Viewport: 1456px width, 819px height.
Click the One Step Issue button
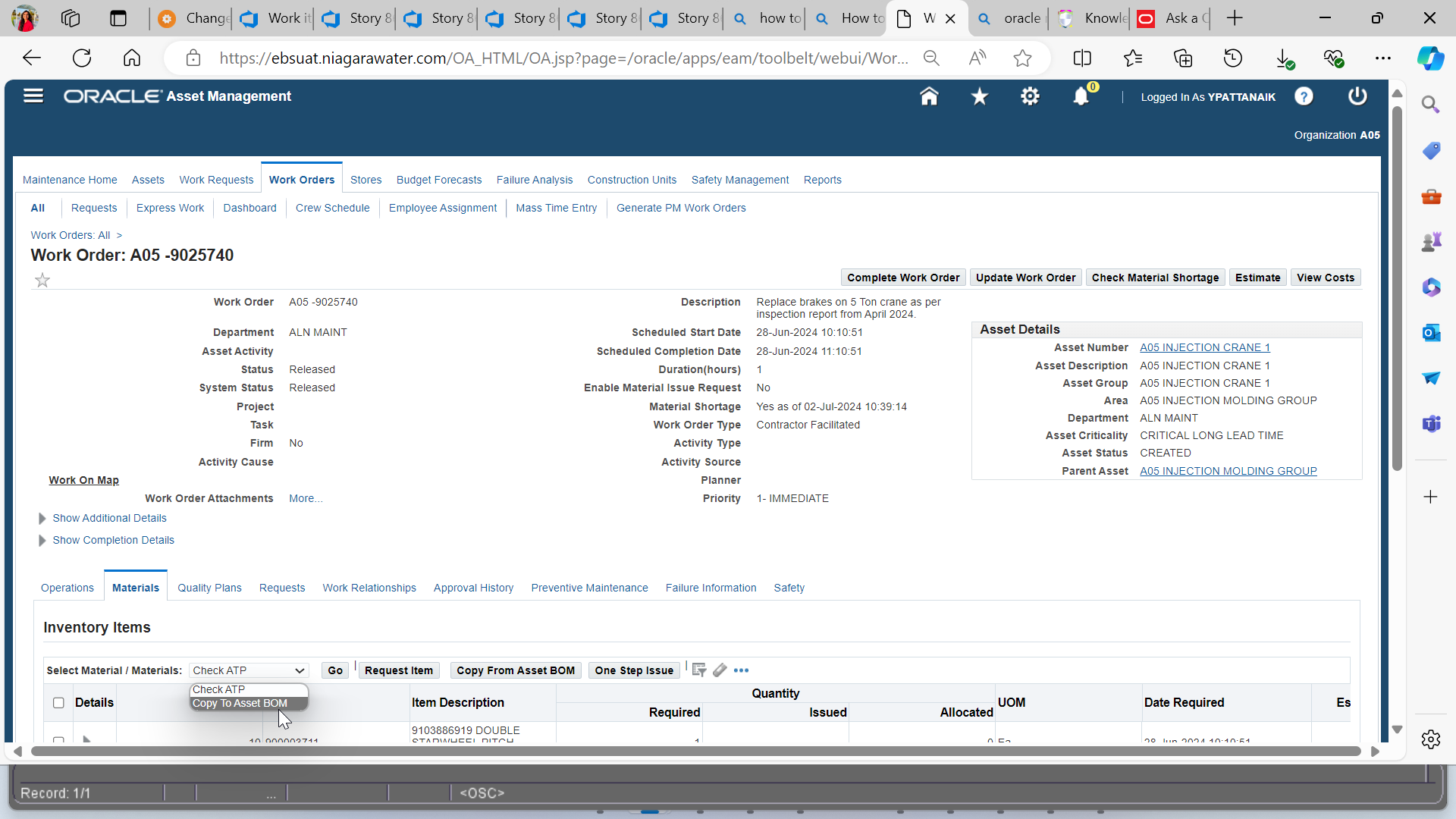tap(634, 671)
